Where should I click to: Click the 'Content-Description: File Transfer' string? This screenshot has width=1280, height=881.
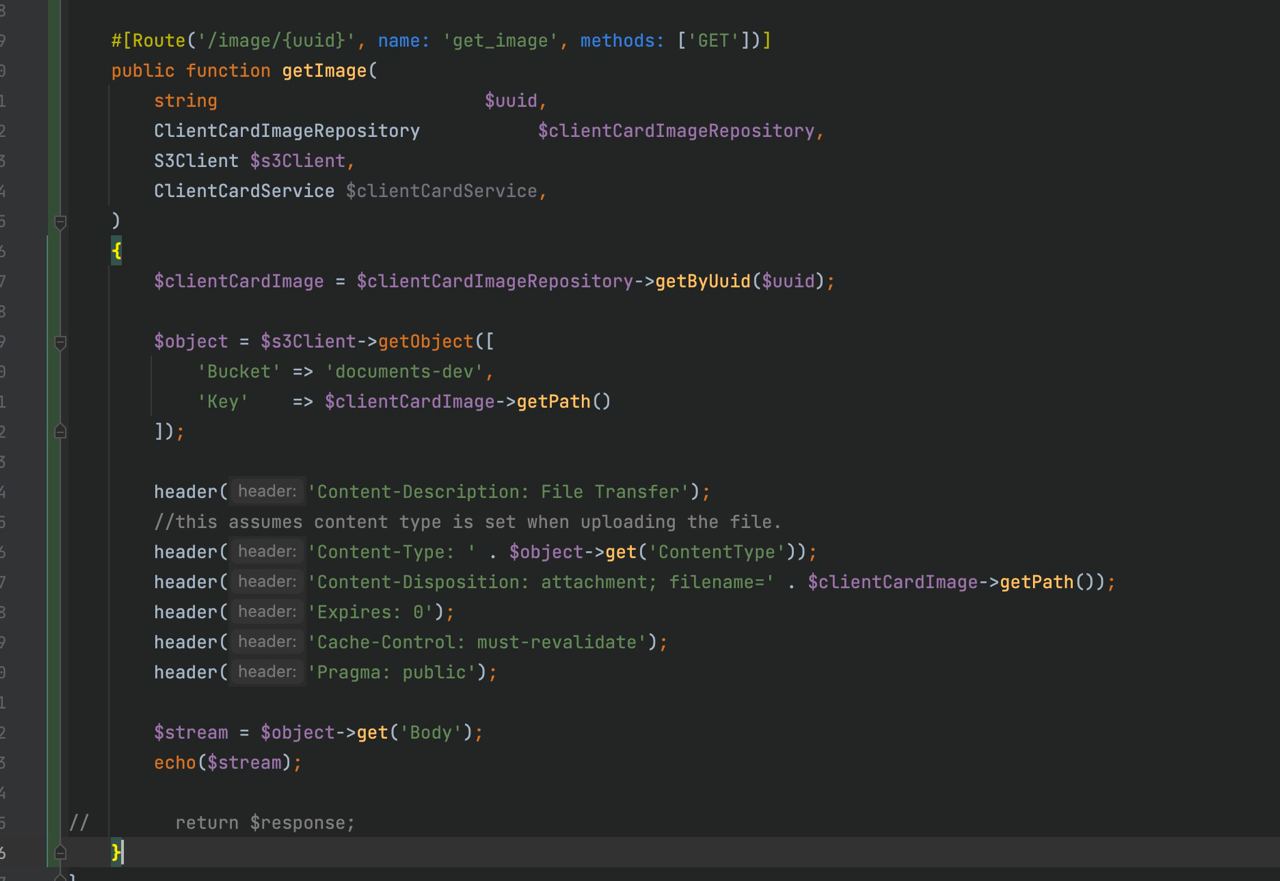click(x=500, y=492)
